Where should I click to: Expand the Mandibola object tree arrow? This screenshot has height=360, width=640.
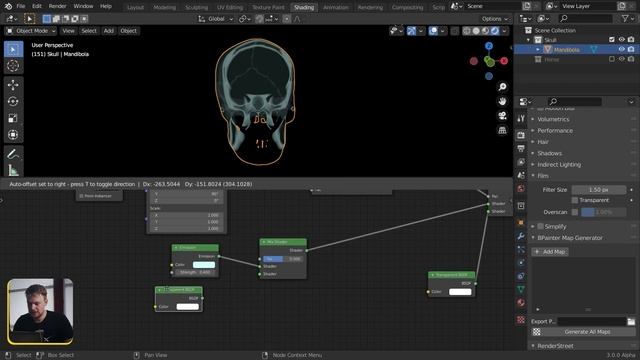(538, 50)
